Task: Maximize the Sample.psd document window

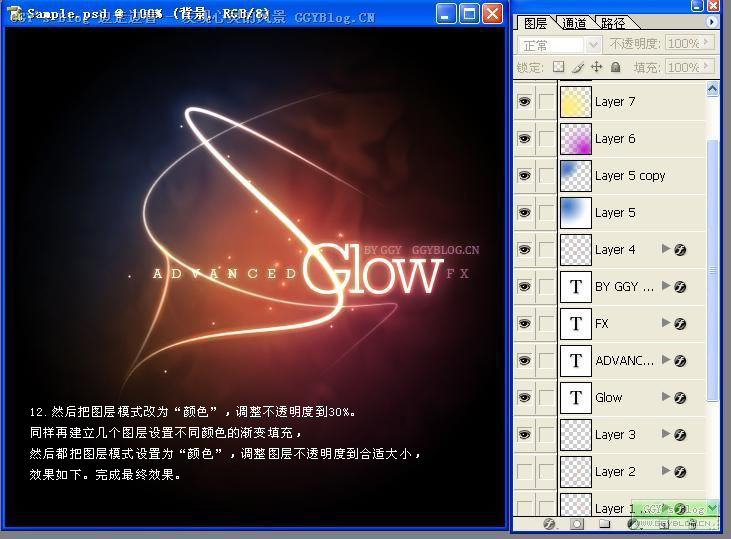Action: [x=469, y=14]
